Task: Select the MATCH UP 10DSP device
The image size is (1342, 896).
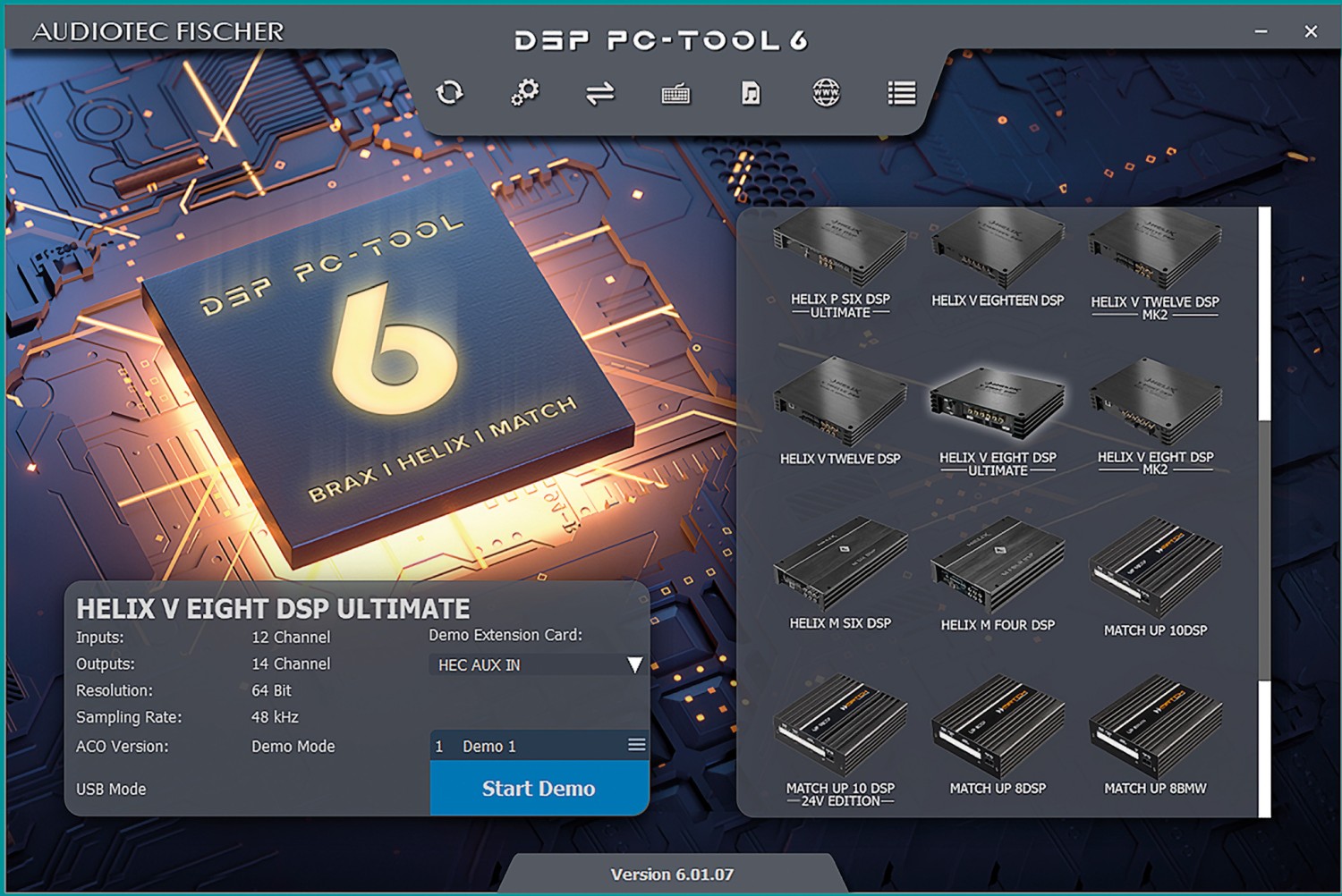Action: [1155, 578]
